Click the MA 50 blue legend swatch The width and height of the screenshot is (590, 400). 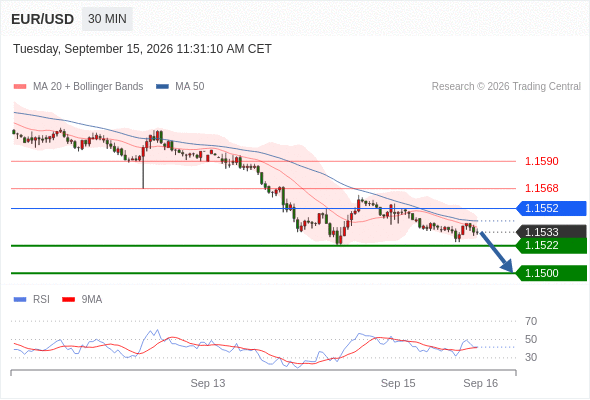pyautogui.click(x=162, y=87)
